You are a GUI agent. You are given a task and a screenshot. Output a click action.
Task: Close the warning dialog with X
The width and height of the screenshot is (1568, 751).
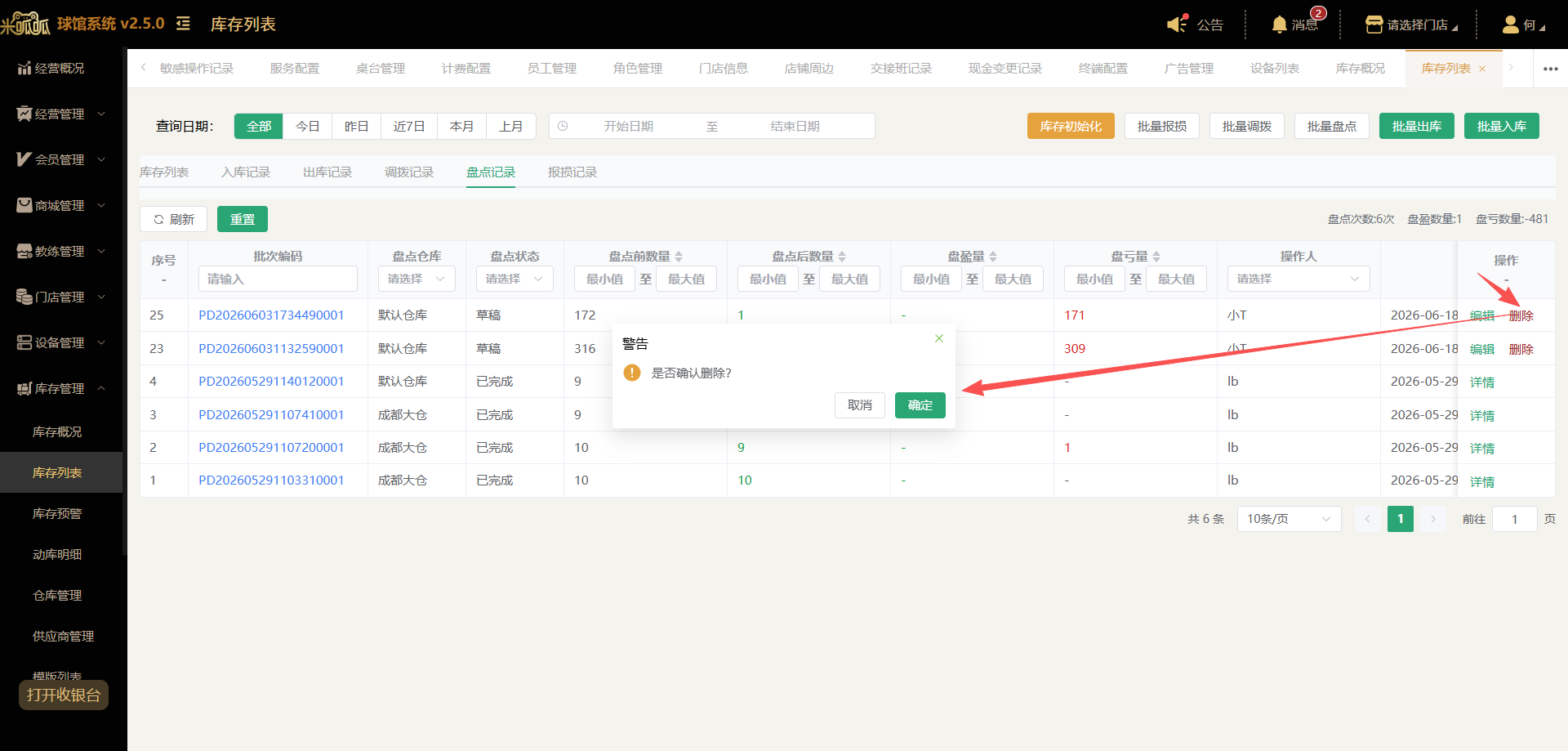pyautogui.click(x=939, y=338)
